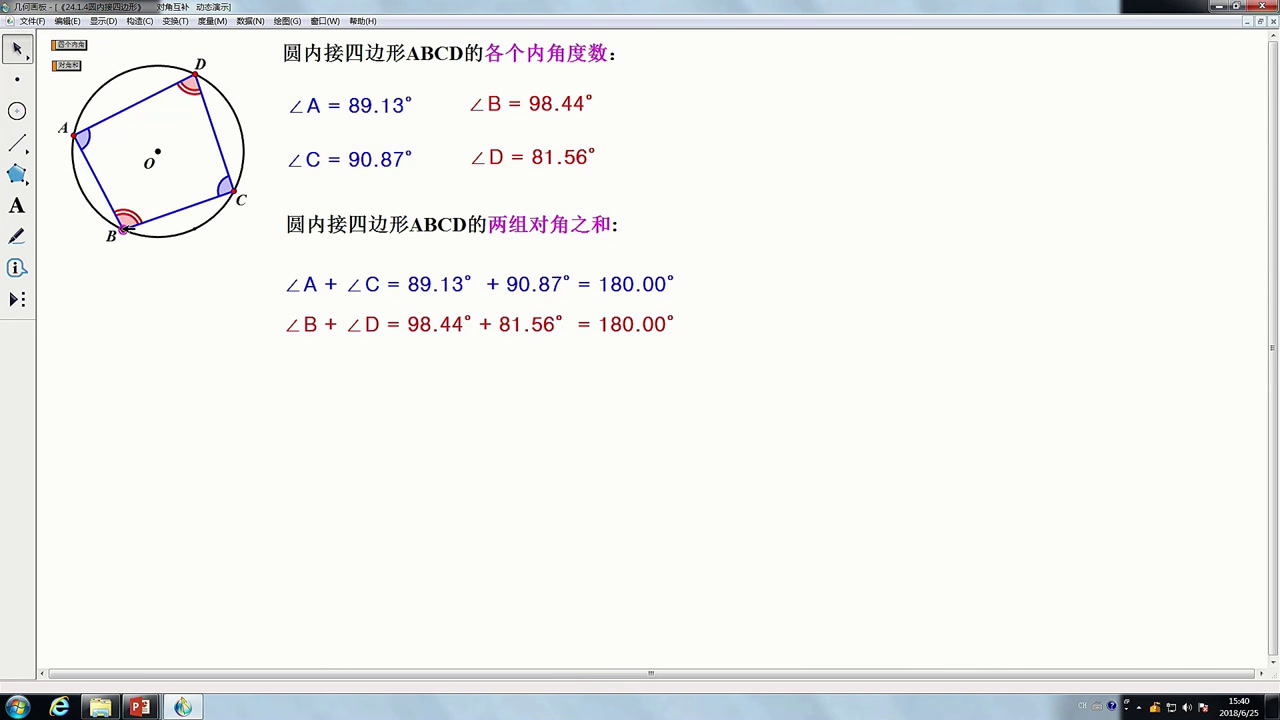Open the 窗口(W) menu

pos(325,21)
